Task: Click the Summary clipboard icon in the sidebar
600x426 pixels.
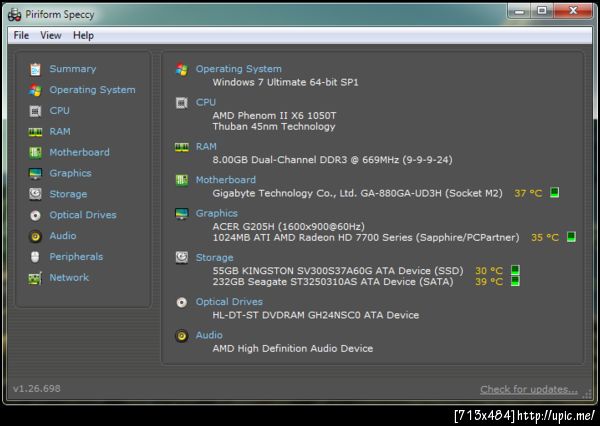Action: click(35, 69)
